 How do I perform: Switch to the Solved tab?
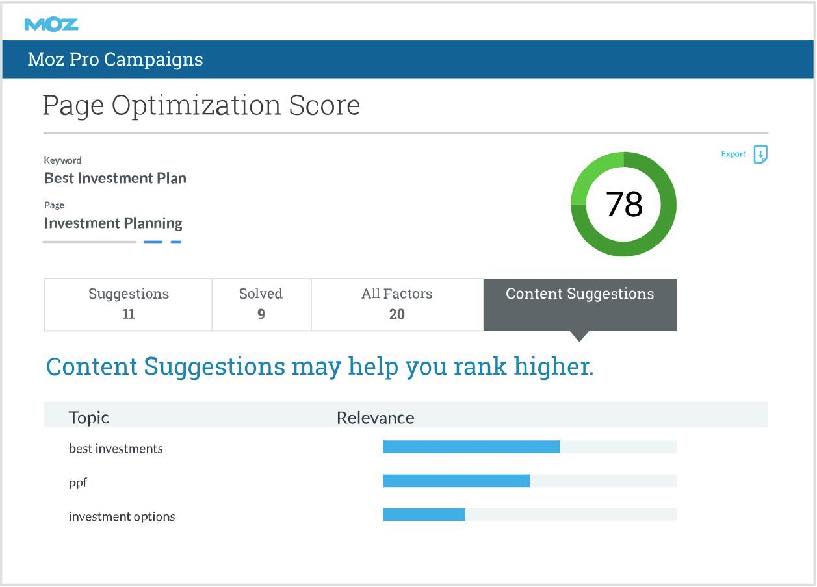(260, 303)
